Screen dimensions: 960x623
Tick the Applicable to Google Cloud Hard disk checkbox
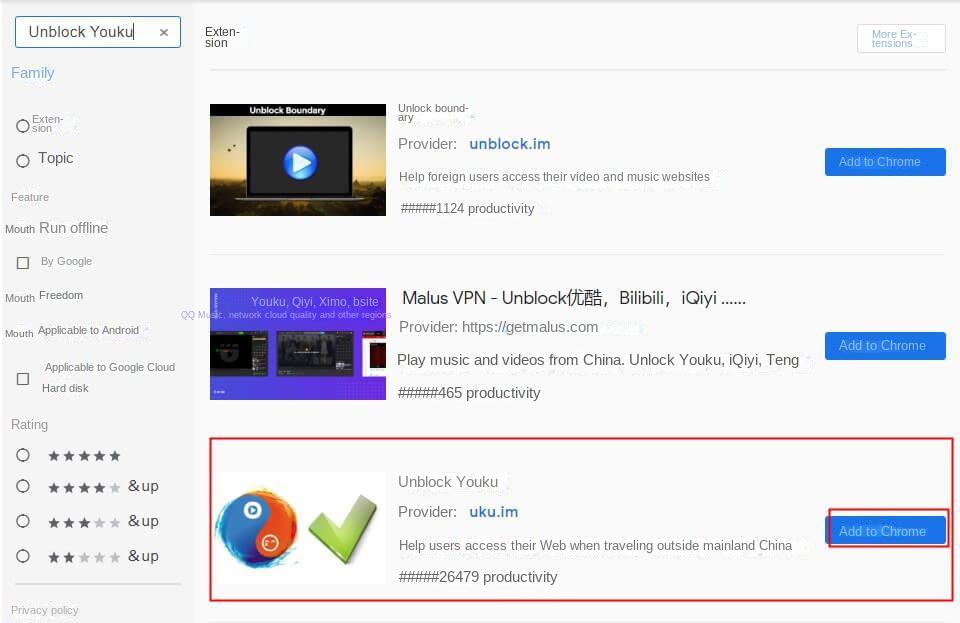23,379
